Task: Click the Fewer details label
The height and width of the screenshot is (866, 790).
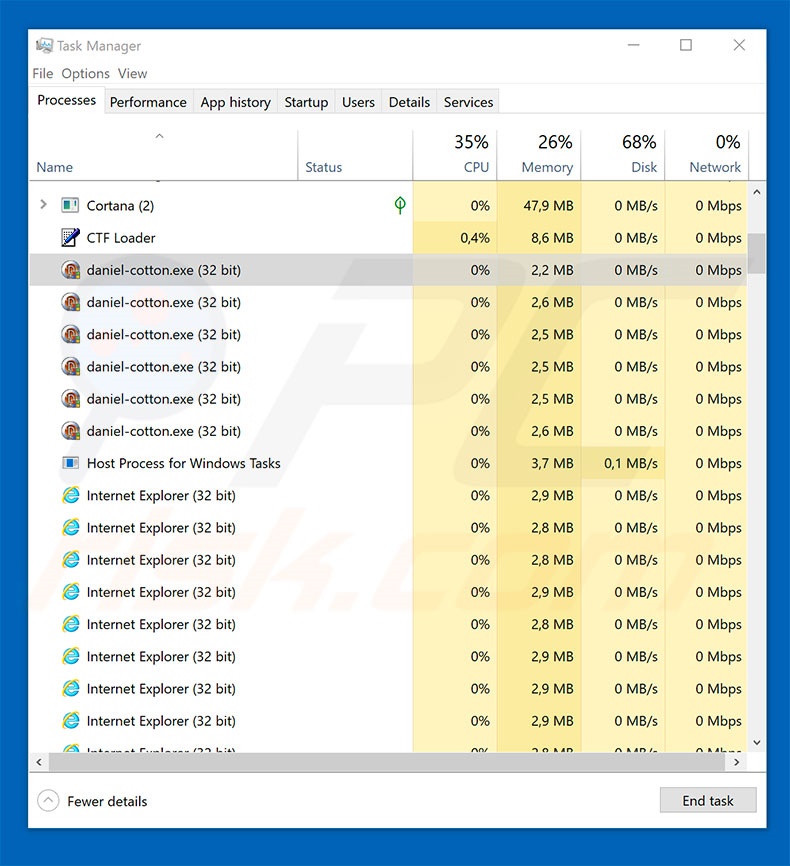Action: click(x=107, y=801)
